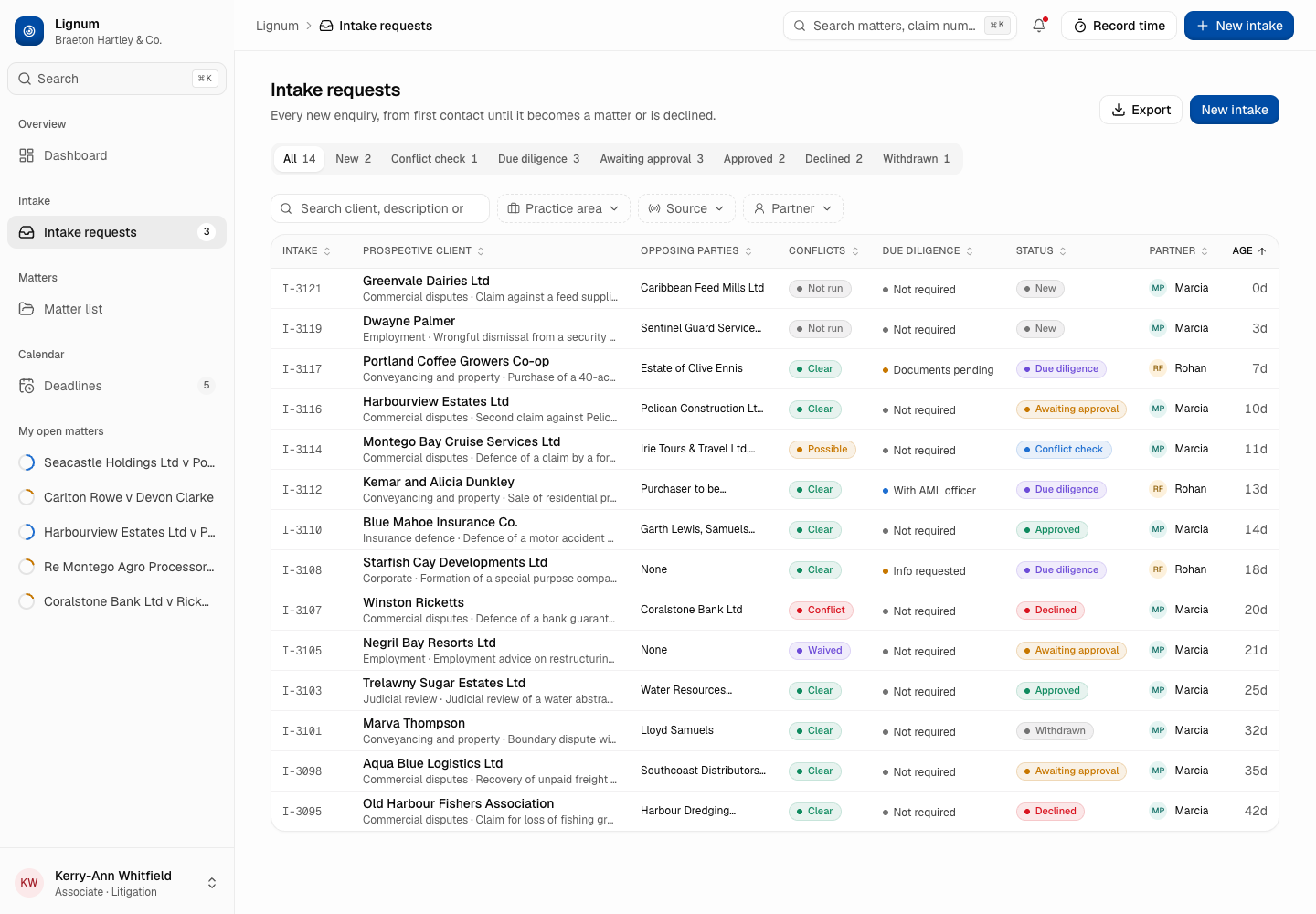Image resolution: width=1316 pixels, height=914 pixels.
Task: Show the Declined tab
Action: point(833,159)
